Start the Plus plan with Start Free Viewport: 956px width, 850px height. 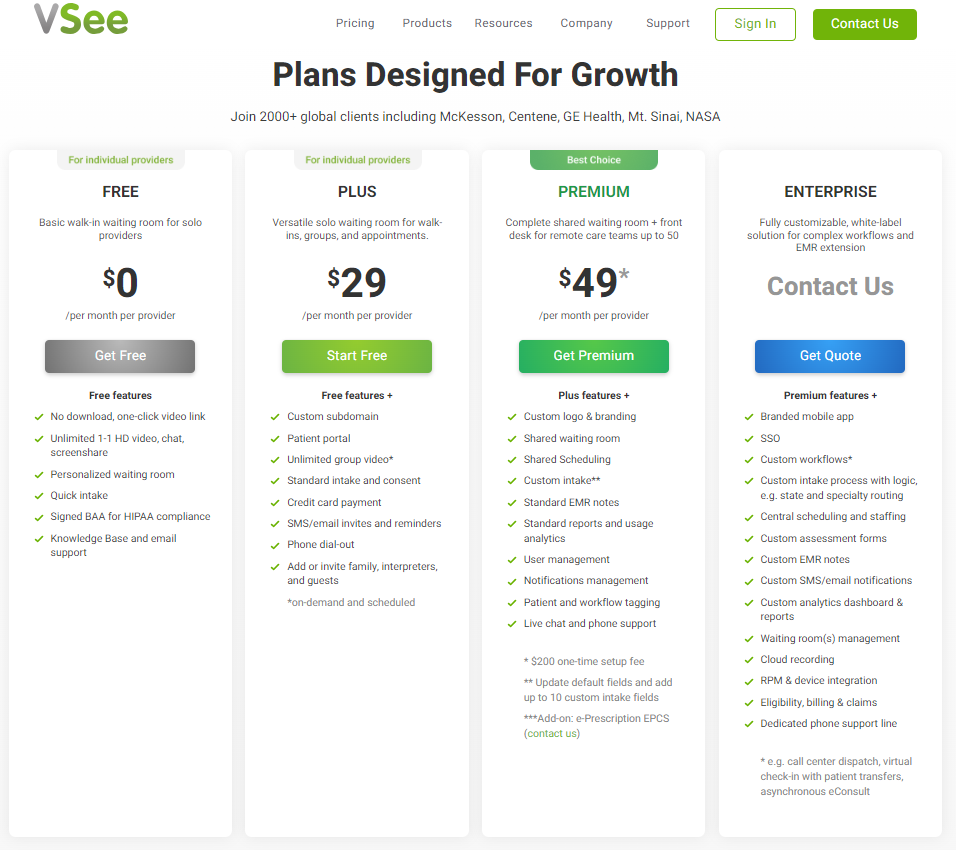357,356
